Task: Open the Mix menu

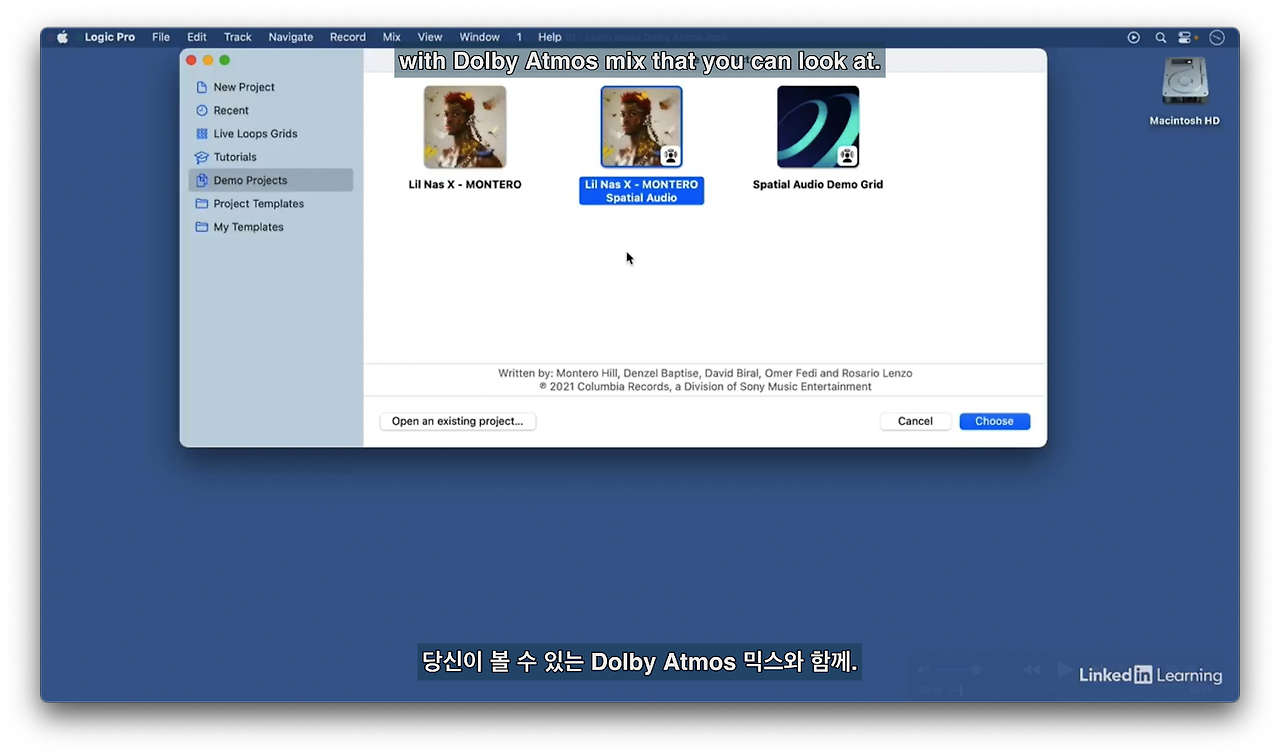Action: coord(392,37)
